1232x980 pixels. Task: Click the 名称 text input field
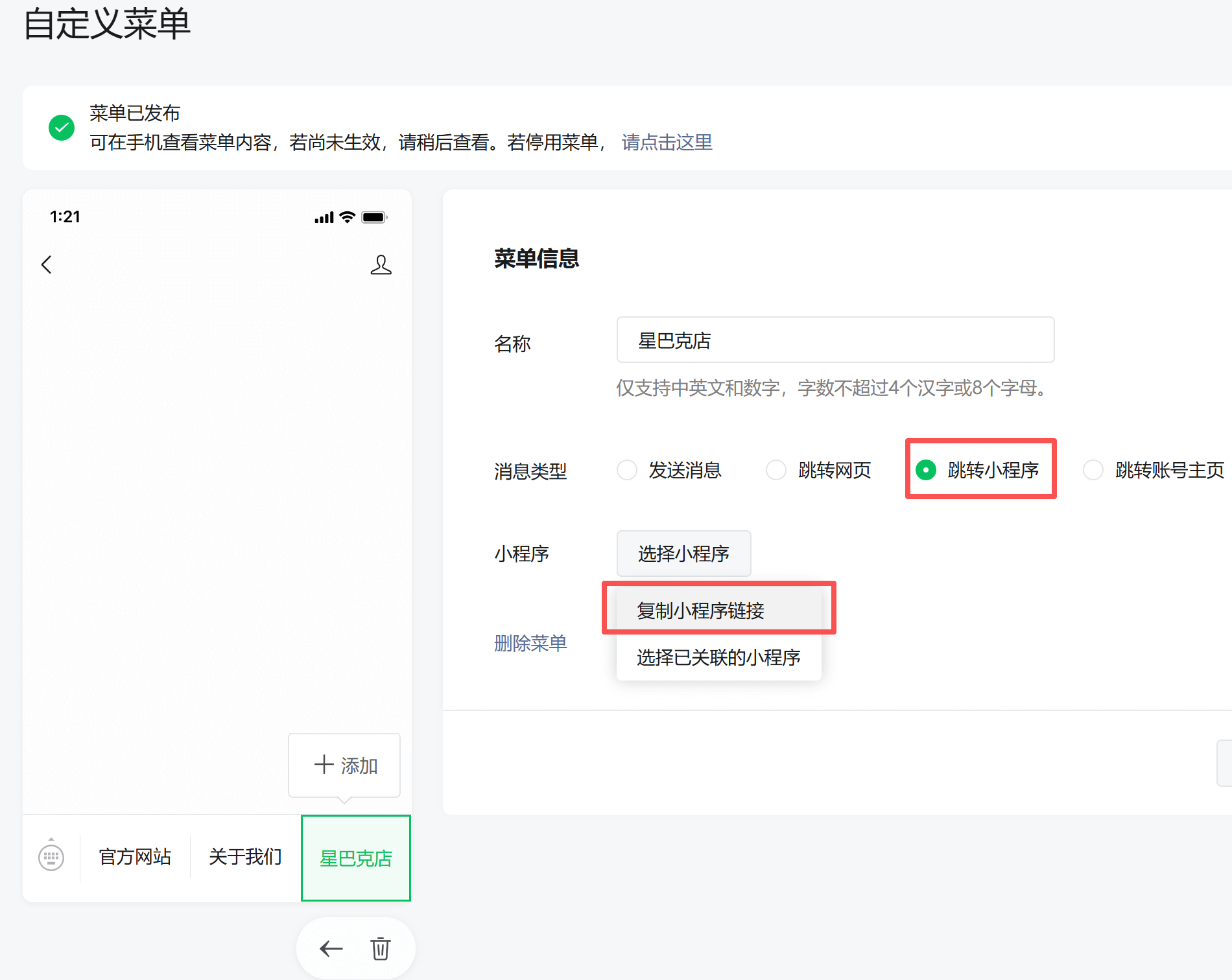[835, 340]
